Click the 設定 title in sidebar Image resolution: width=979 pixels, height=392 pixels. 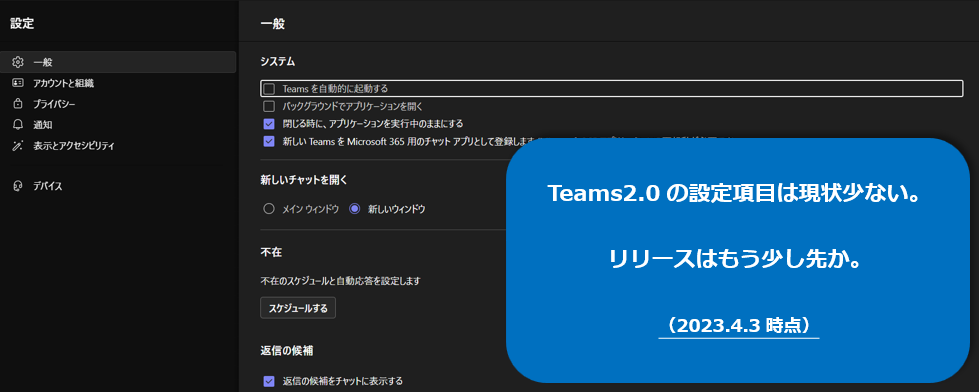(22, 24)
